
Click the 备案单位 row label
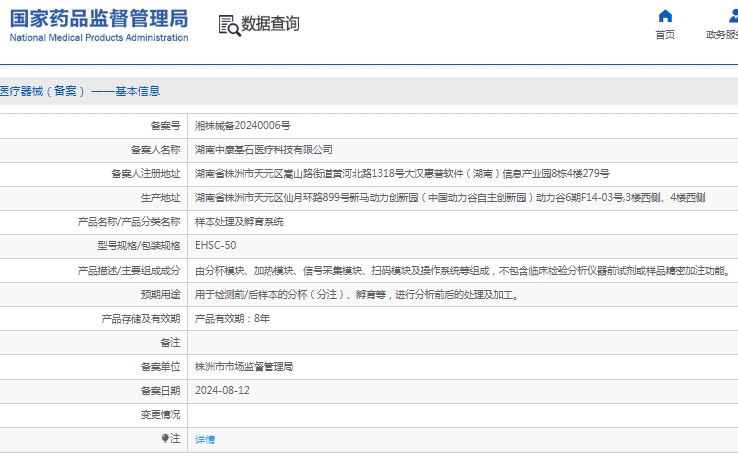pos(160,367)
